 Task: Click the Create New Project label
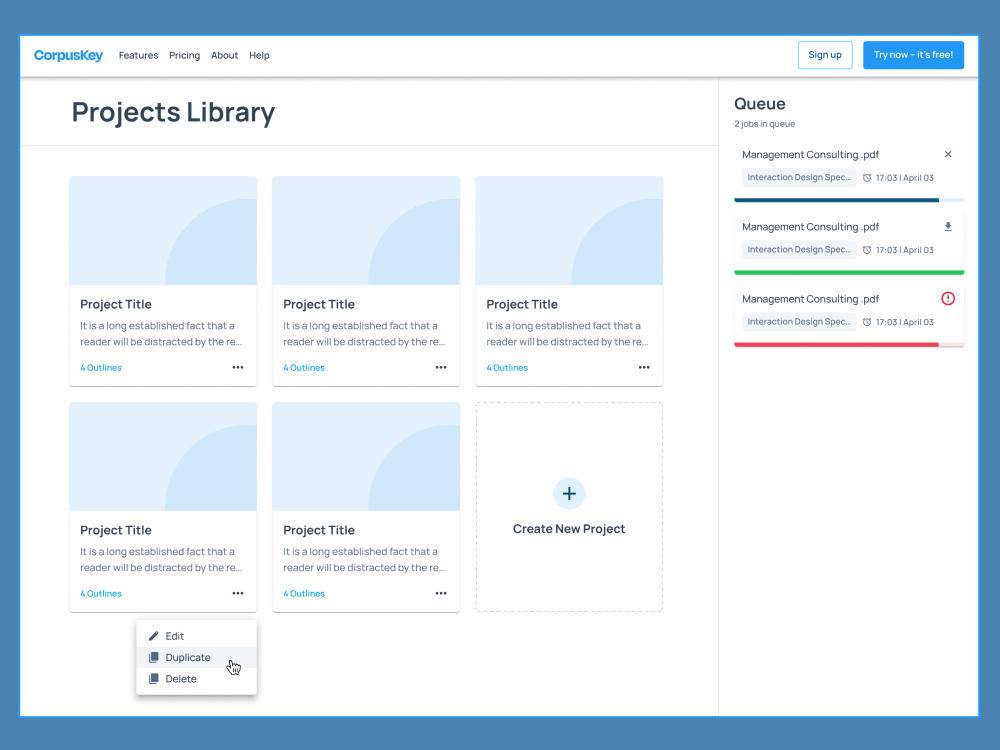click(x=569, y=529)
